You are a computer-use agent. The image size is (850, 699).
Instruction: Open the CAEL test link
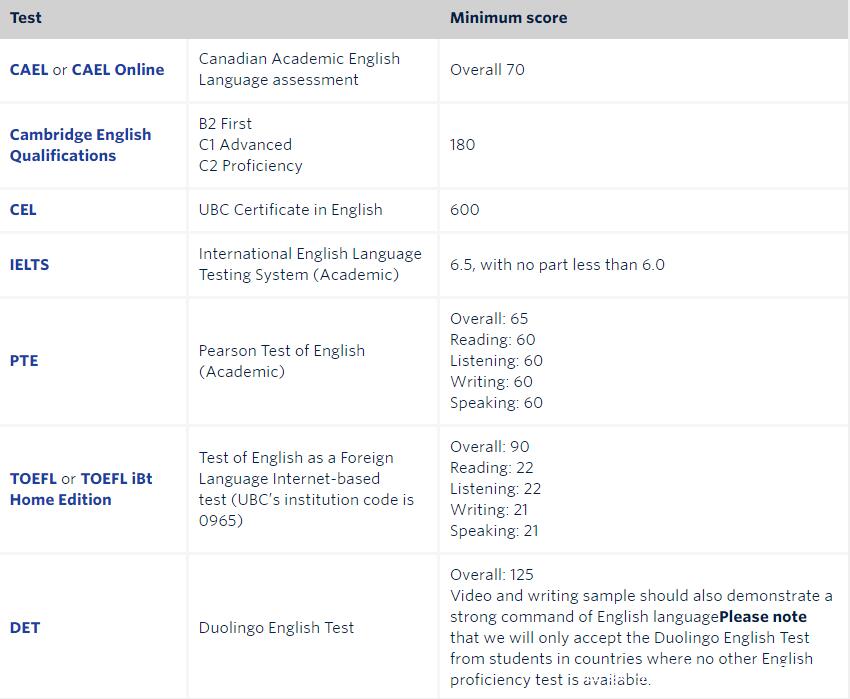coord(28,70)
